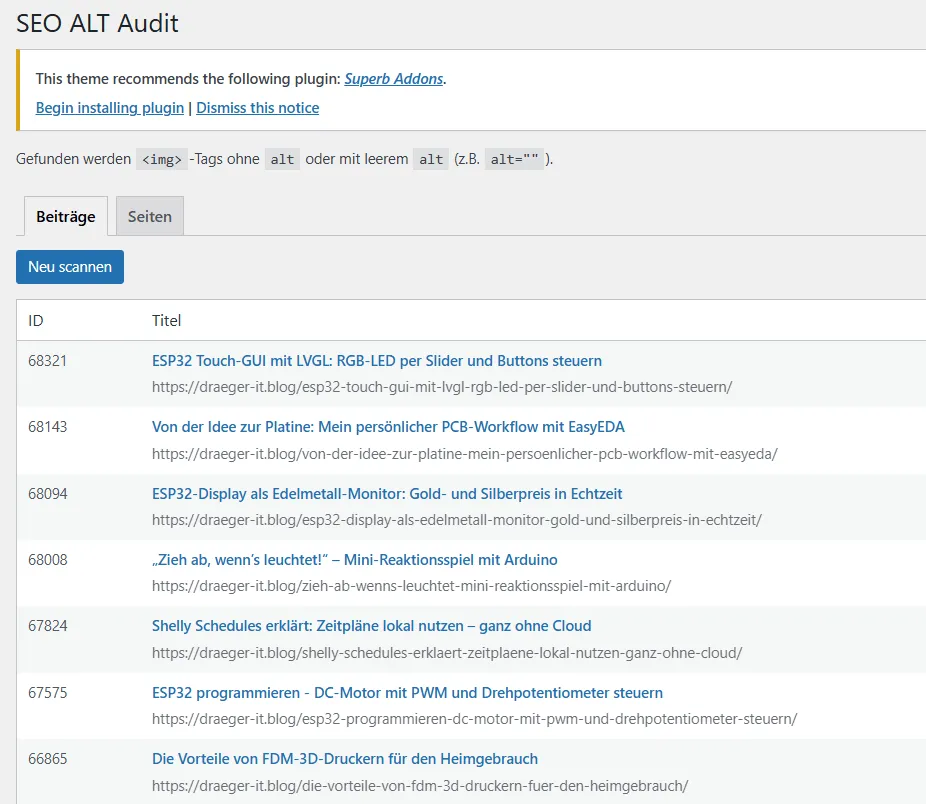Click the post ID 68321 cell
The height and width of the screenshot is (804, 926).
pyautogui.click(x=48, y=361)
